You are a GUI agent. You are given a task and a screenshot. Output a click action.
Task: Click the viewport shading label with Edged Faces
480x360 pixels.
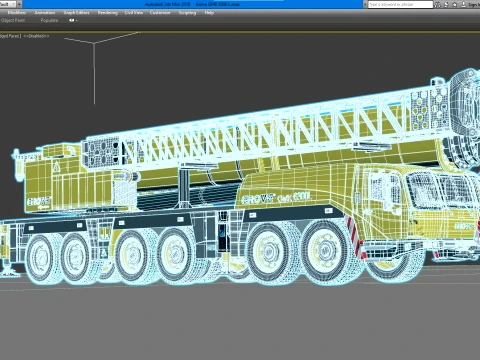tap(11, 36)
